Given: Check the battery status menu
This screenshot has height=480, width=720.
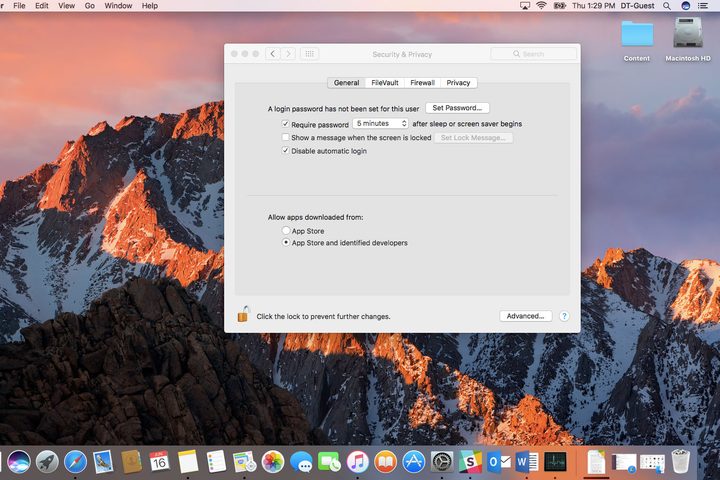Looking at the screenshot, I should coord(559,6).
